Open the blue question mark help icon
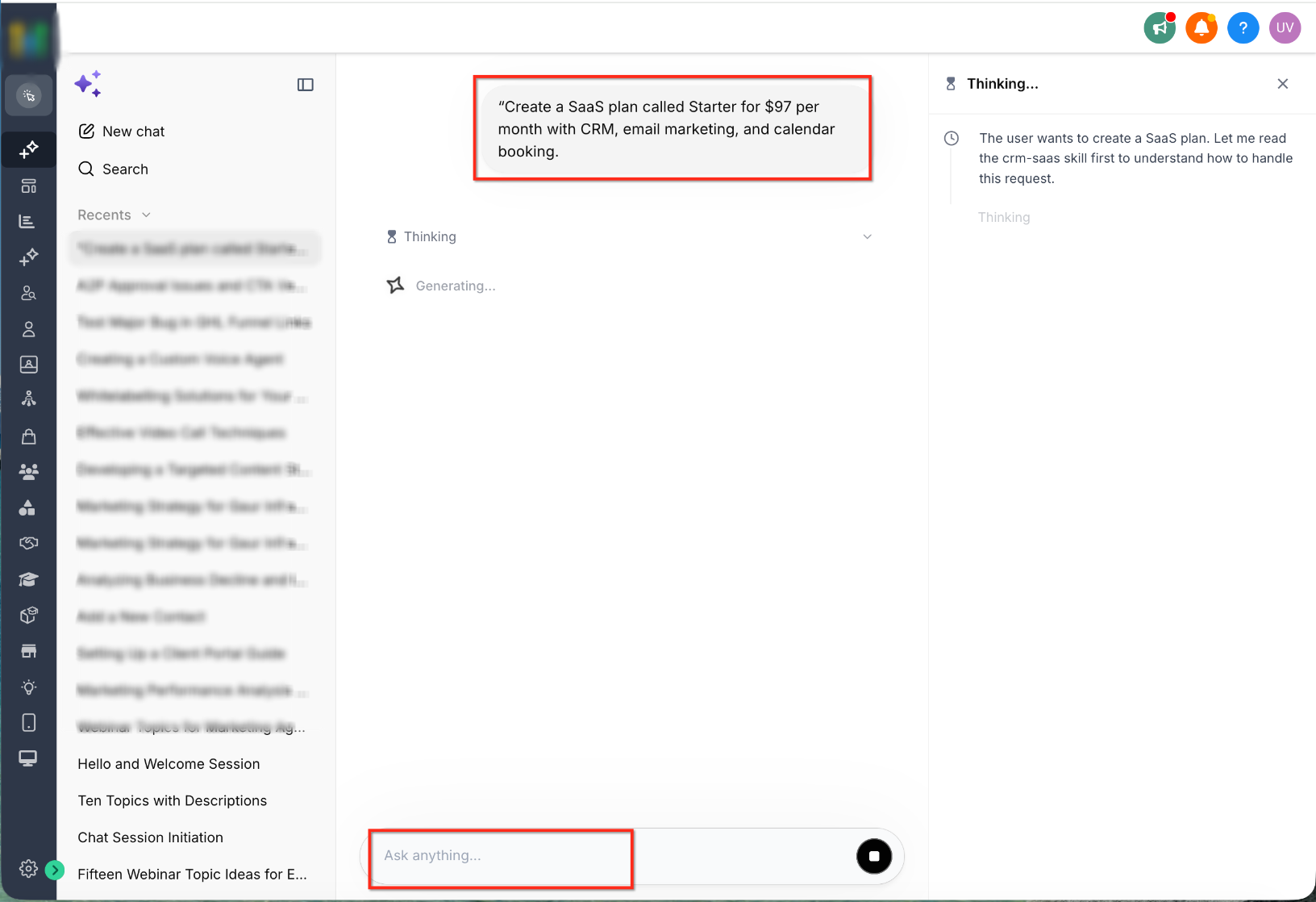The height and width of the screenshot is (902, 1316). click(x=1243, y=28)
